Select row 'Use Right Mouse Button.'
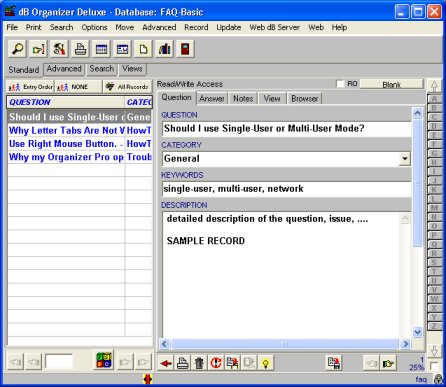446x387 pixels. [x=79, y=144]
